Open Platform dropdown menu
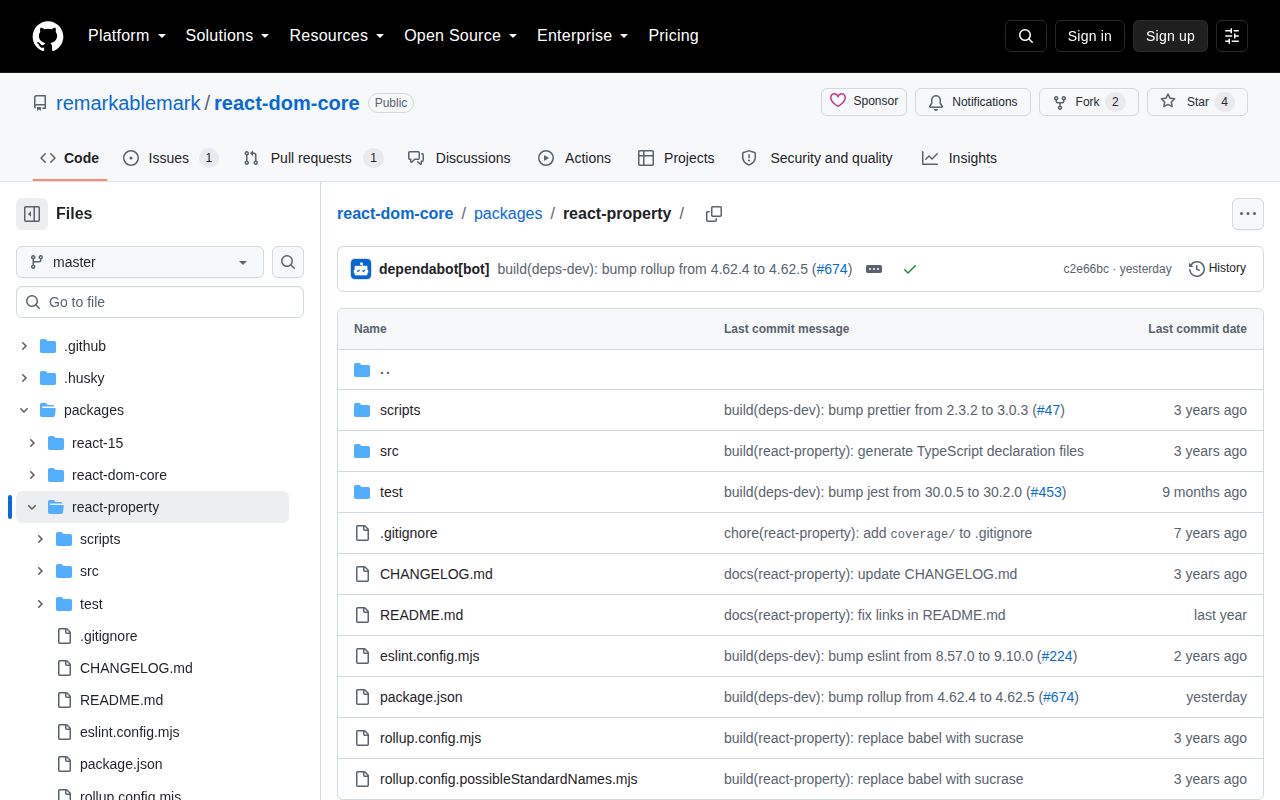This screenshot has height=800, width=1280. (127, 36)
